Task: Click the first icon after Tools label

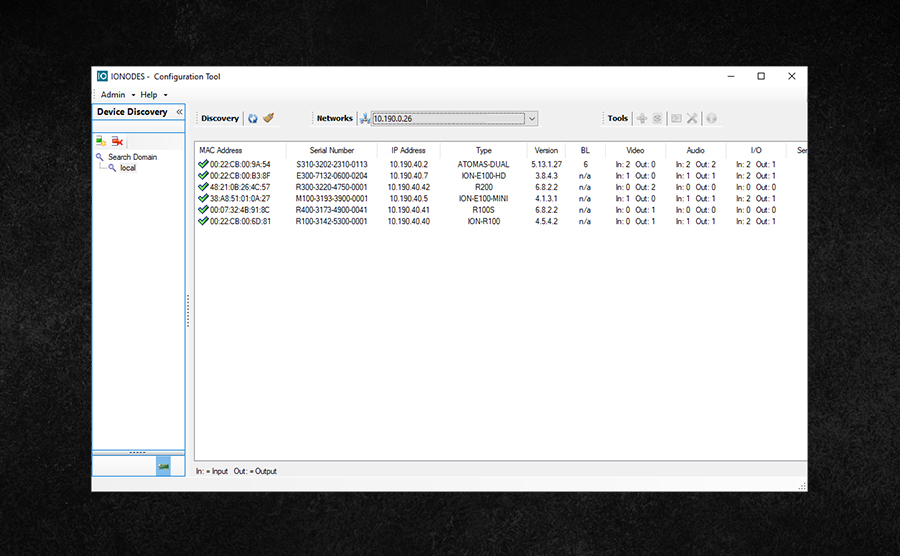Action: (641, 118)
